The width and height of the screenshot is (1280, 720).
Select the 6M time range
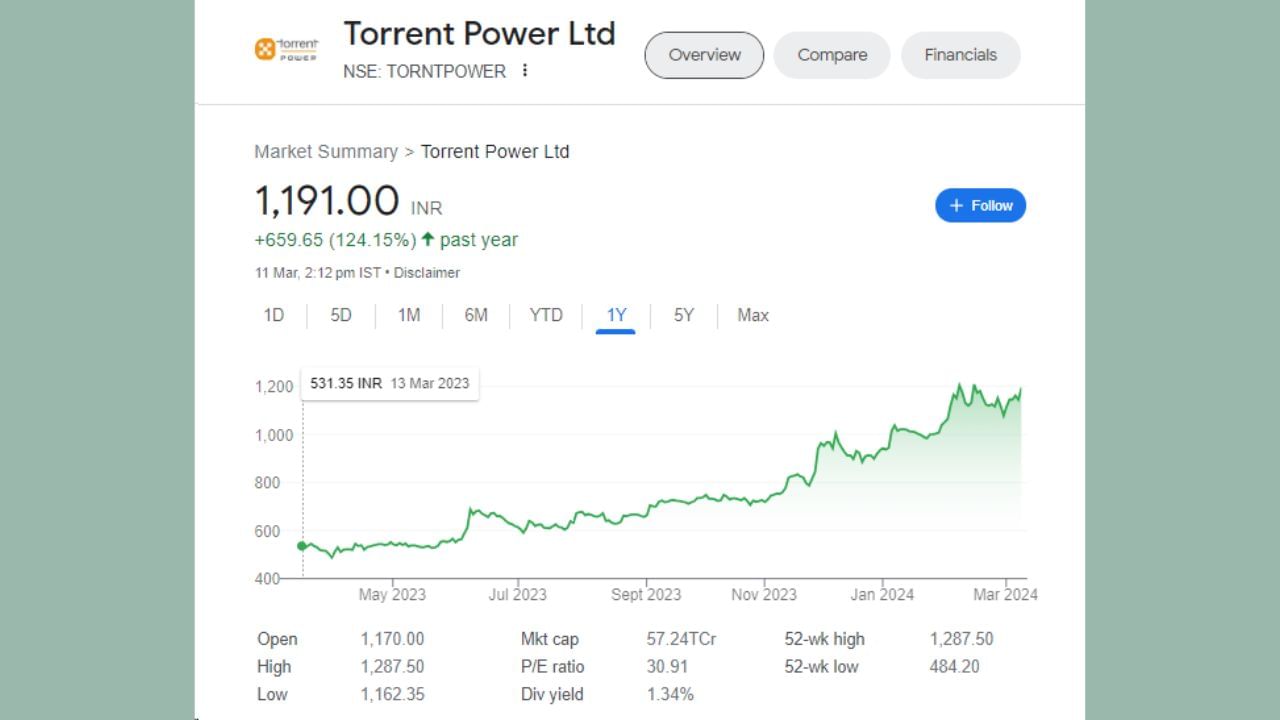476,315
